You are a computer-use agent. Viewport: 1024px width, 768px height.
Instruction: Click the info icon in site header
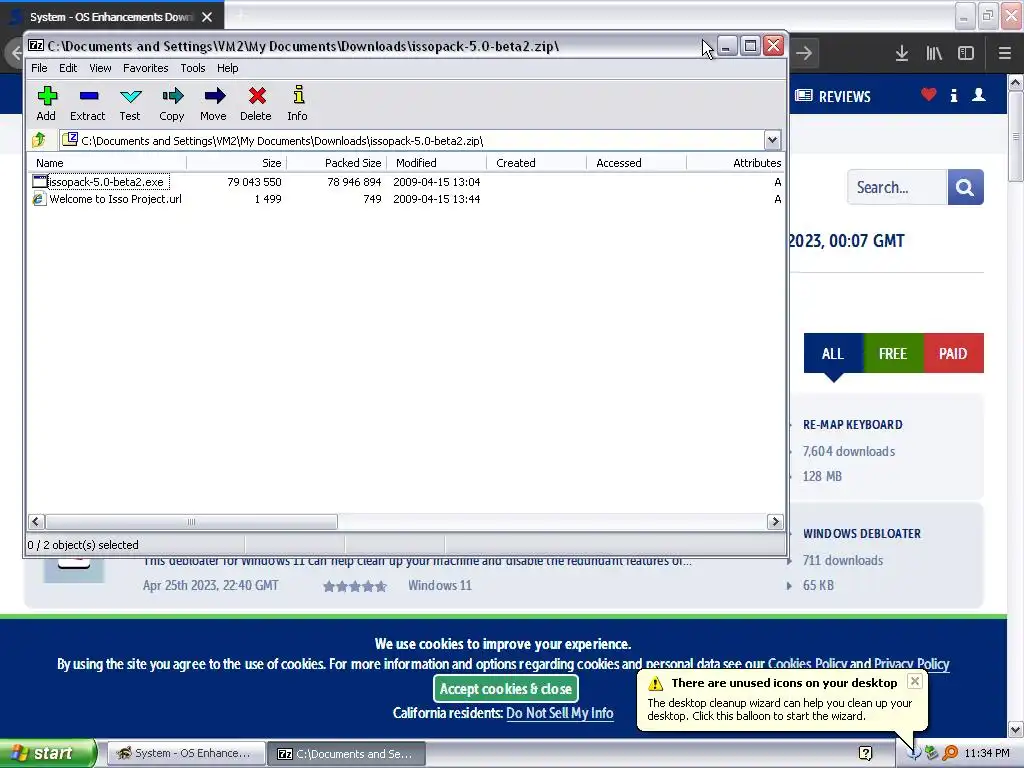[x=954, y=95]
